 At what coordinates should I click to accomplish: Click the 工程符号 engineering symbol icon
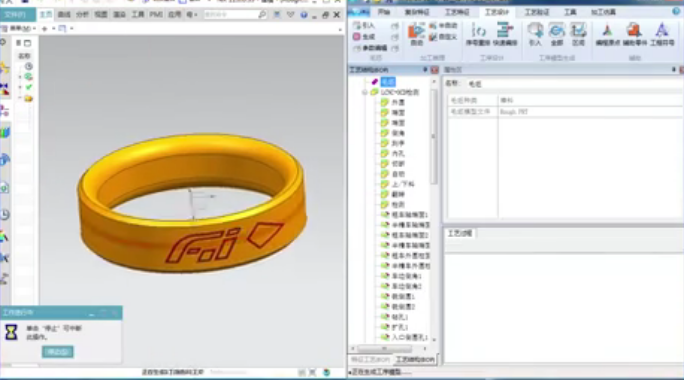point(662,34)
